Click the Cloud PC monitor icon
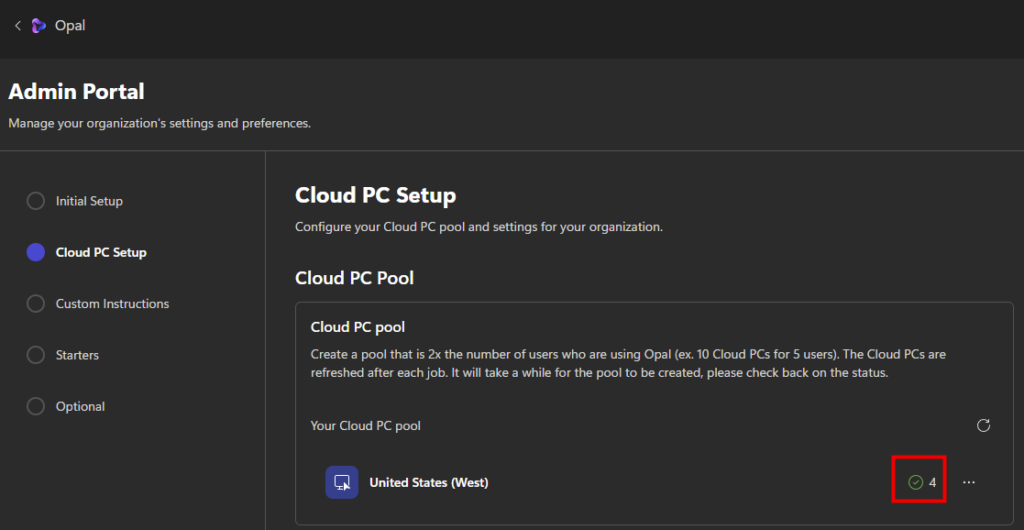The image size is (1024, 530). pyautogui.click(x=342, y=482)
